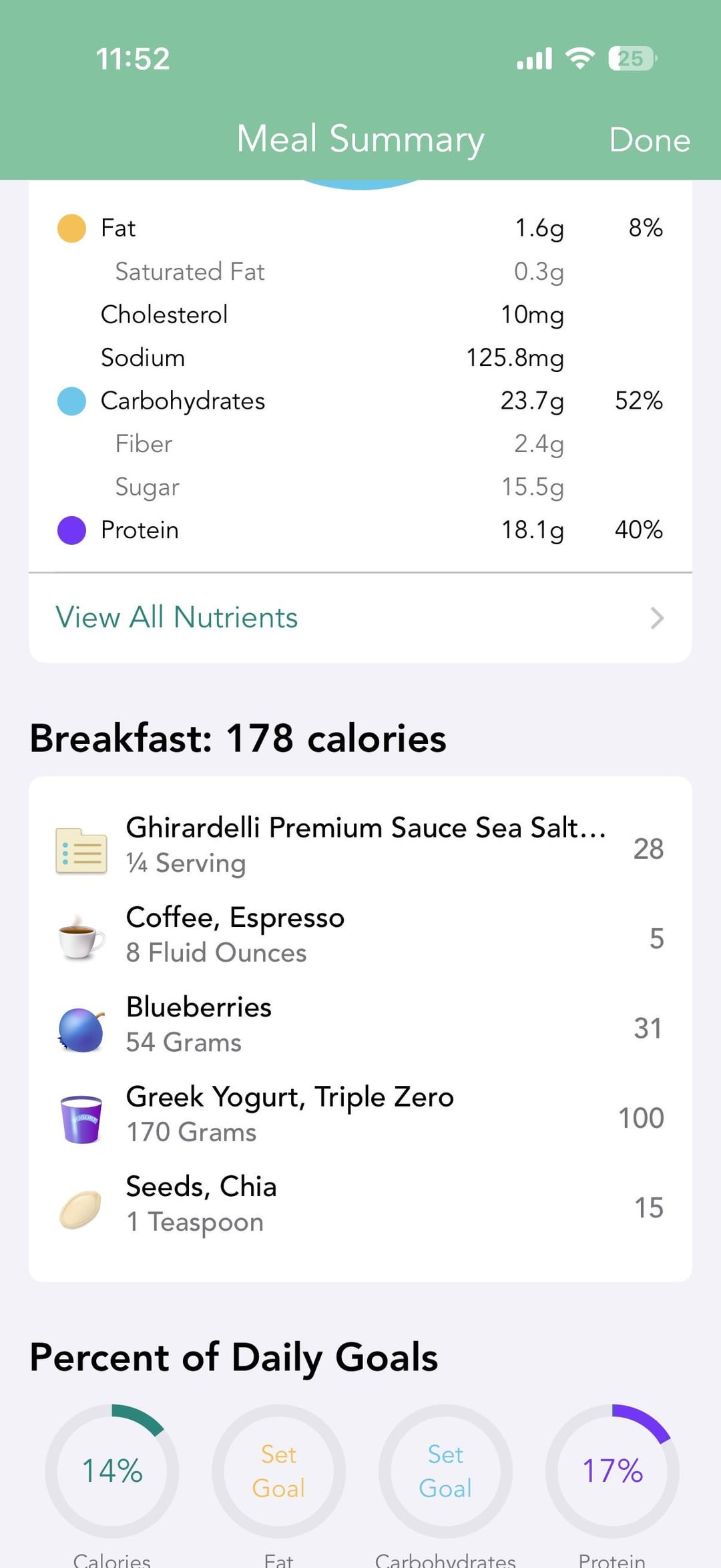Tap the espresso coffee cup icon
The height and width of the screenshot is (1568, 721).
pos(81,937)
